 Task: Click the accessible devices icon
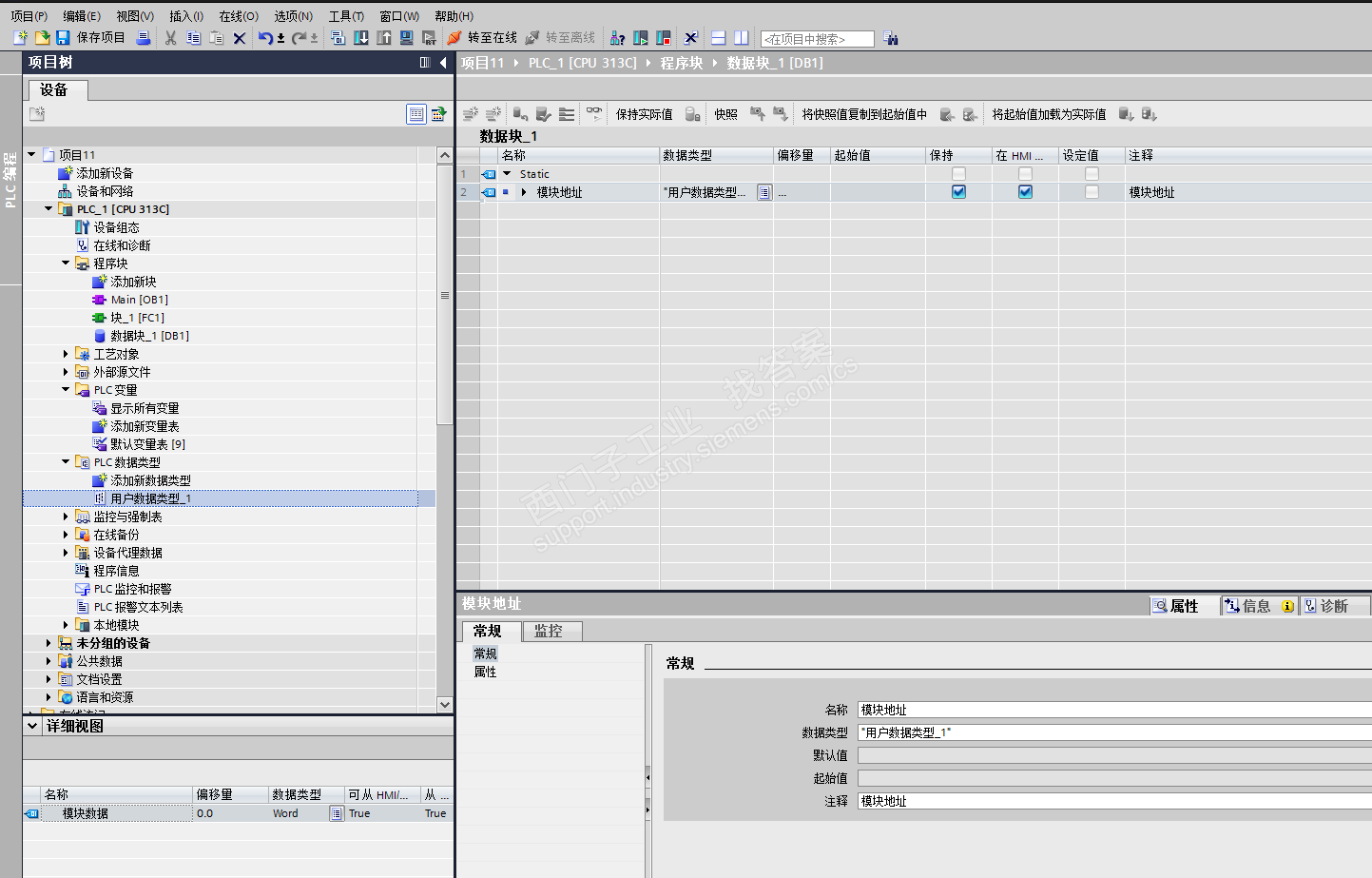click(618, 38)
